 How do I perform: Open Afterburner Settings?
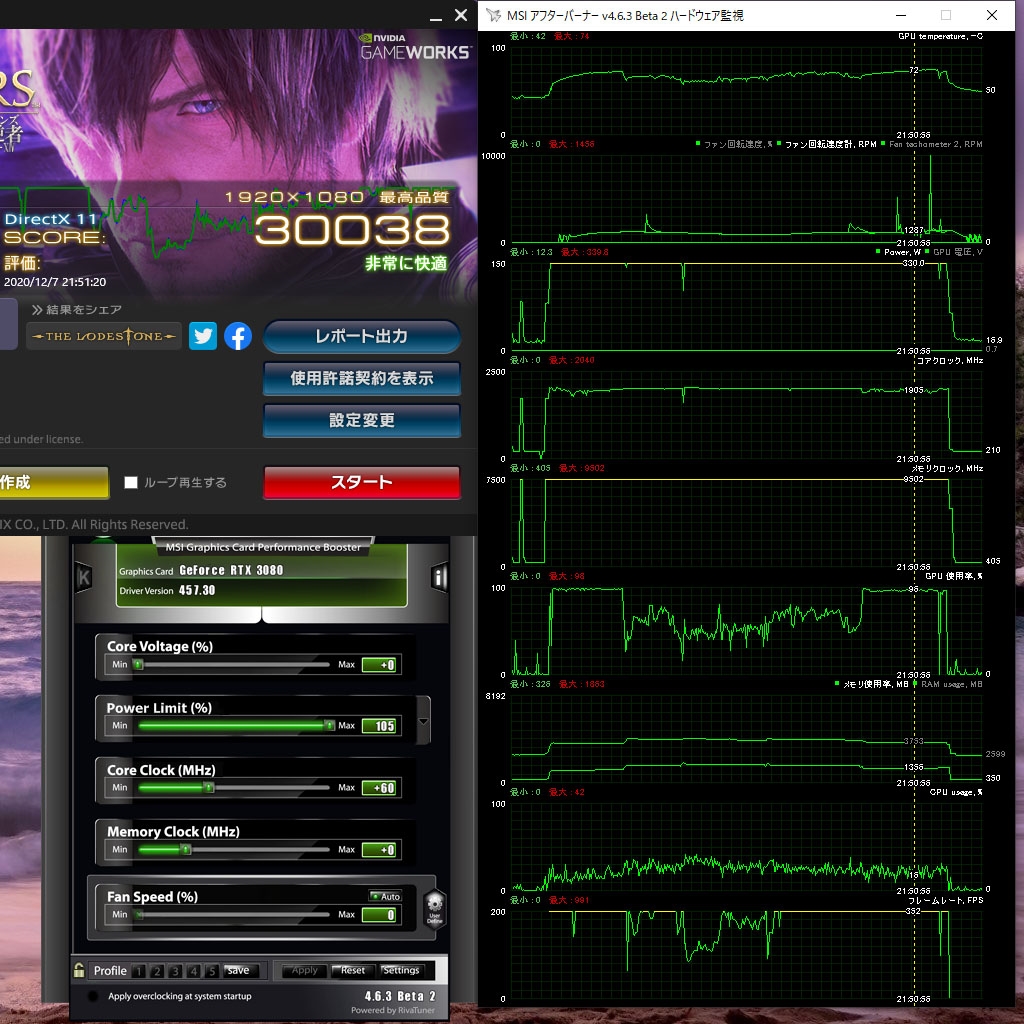[402, 970]
